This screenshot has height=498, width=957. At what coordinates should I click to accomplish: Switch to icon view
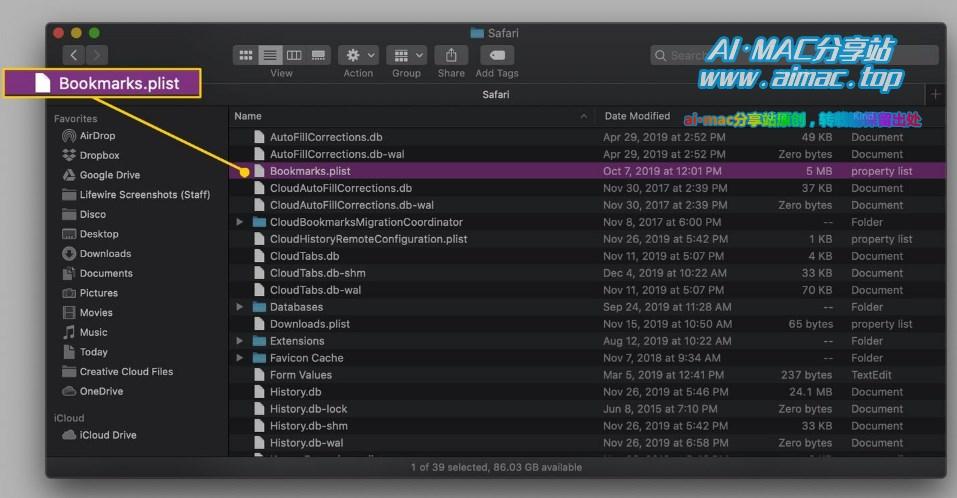[245, 56]
